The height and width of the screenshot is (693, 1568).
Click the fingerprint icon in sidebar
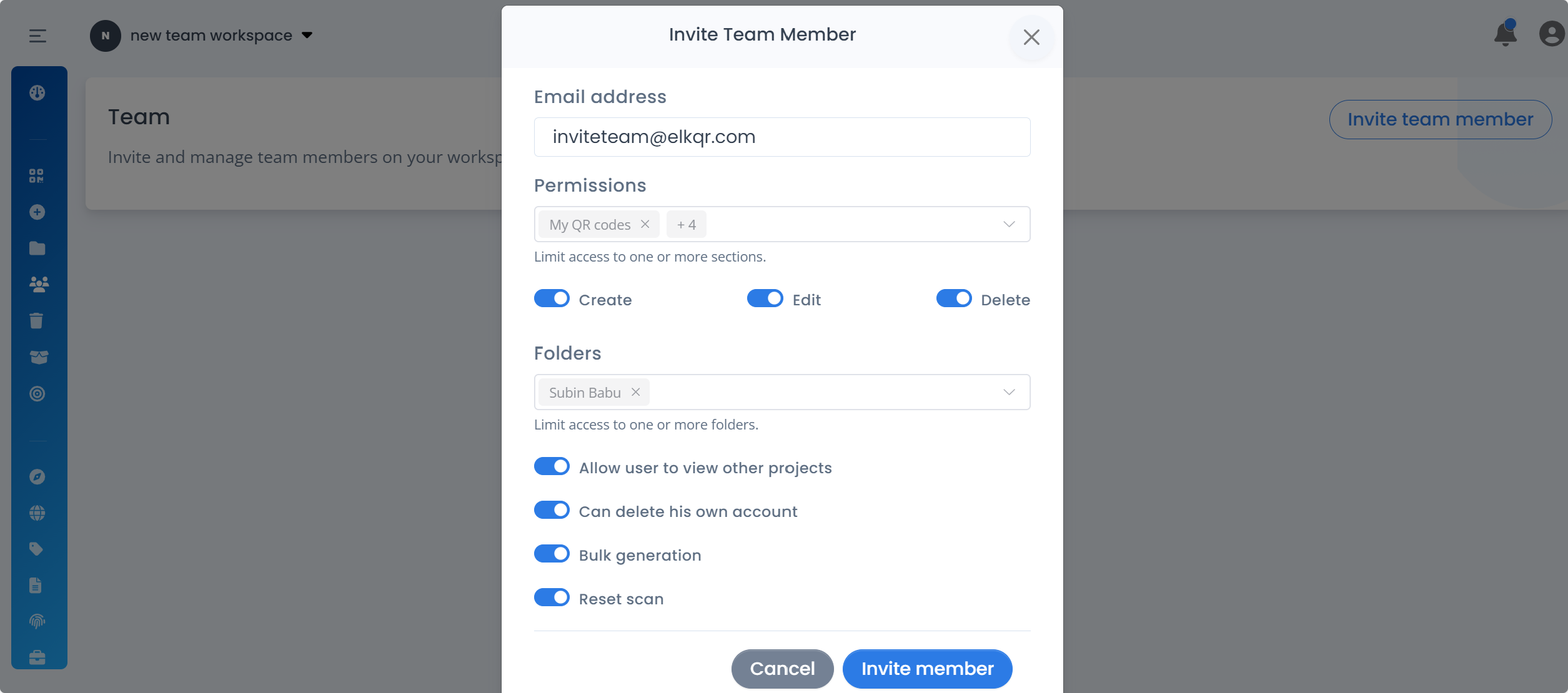click(37, 621)
